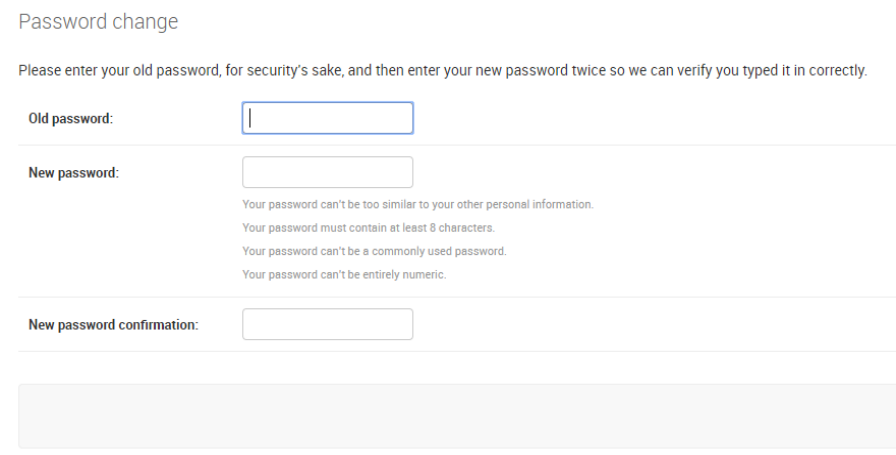Click the "Old password:" label
Image resolution: width=896 pixels, height=455 pixels.
[x=70, y=119]
